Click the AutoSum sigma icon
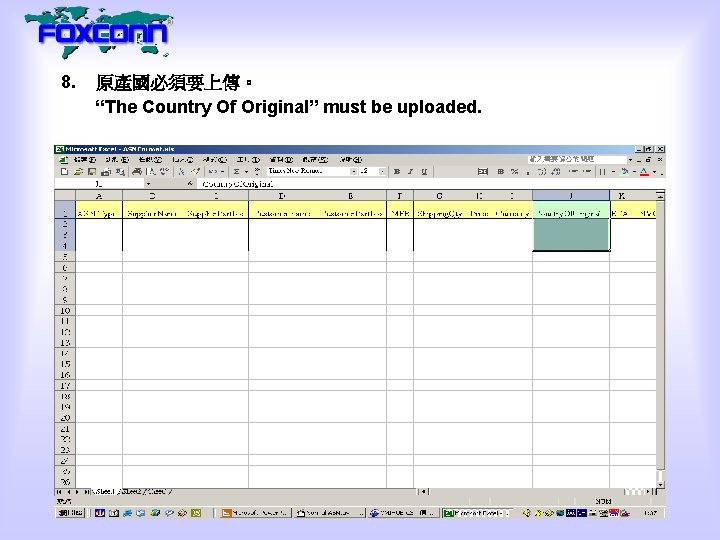Viewport: 720px width, 540px height. tap(236, 172)
